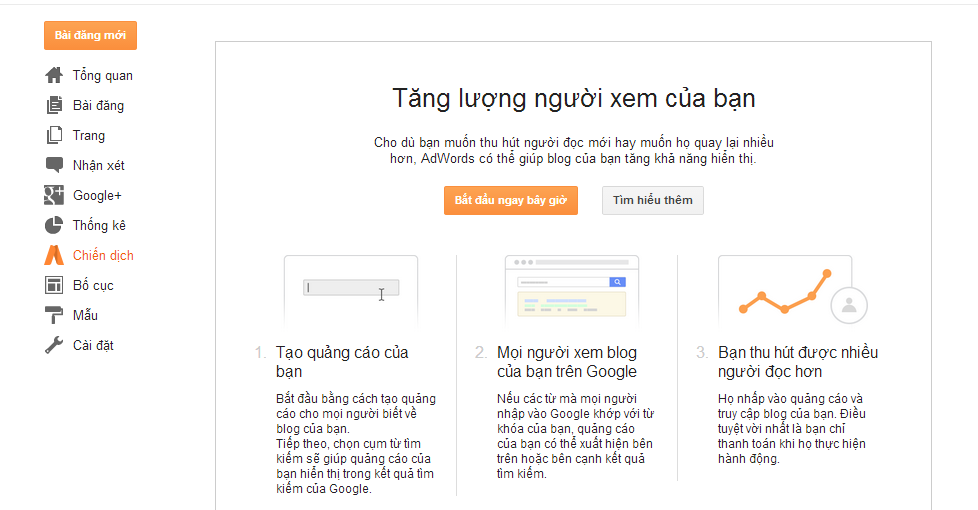Click the layout grid icon beside Bố cục
This screenshot has height=510, width=978.
[x=54, y=285]
